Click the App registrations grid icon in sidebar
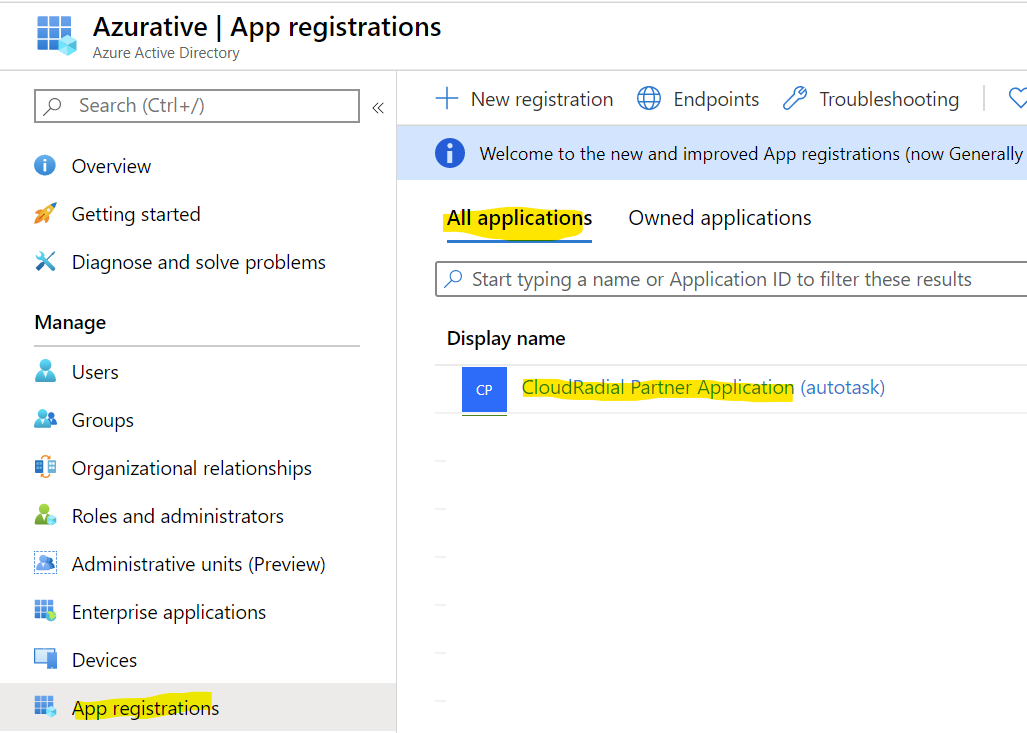The width and height of the screenshot is (1027, 733). [45, 706]
